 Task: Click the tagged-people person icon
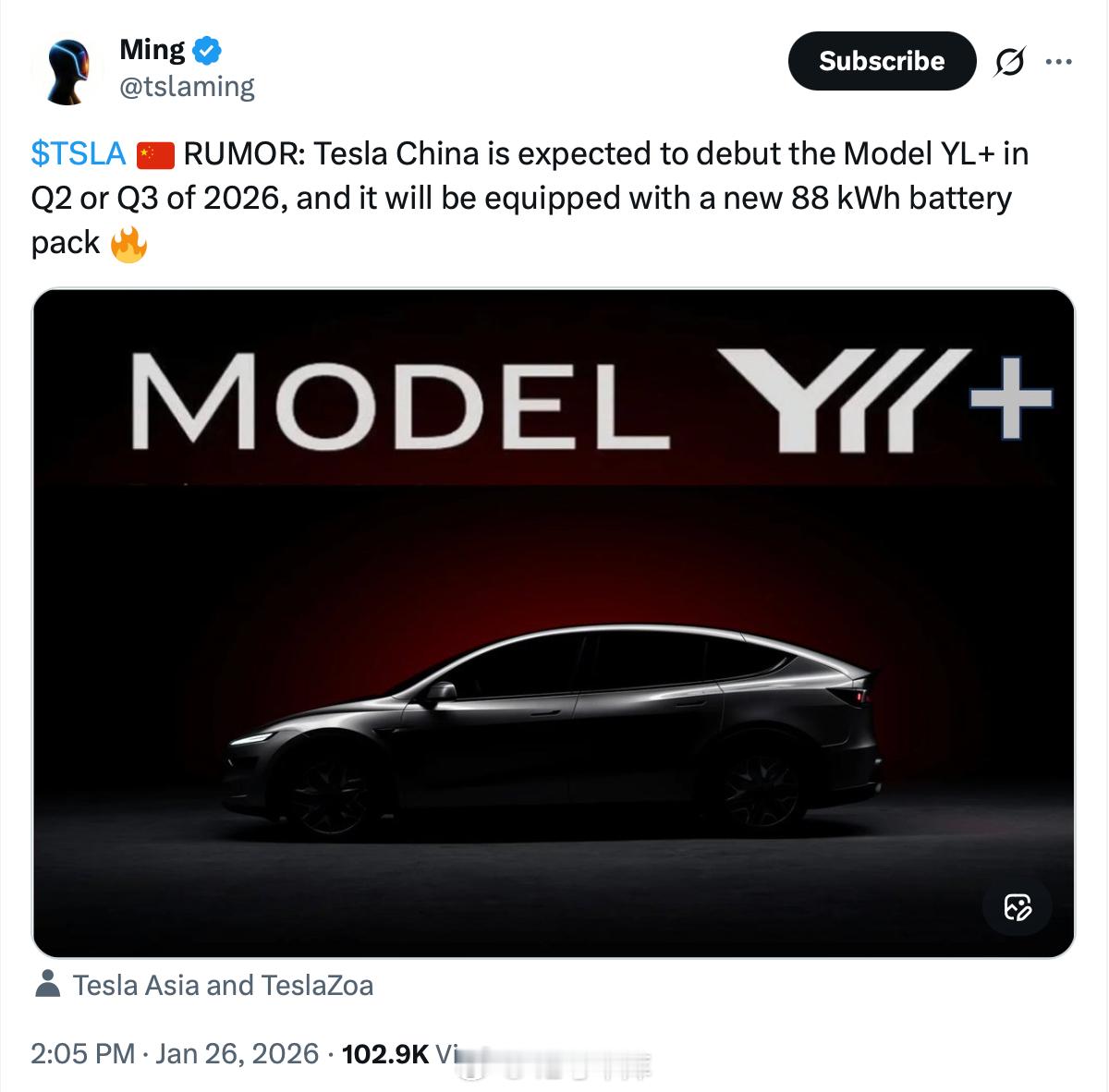(48, 985)
